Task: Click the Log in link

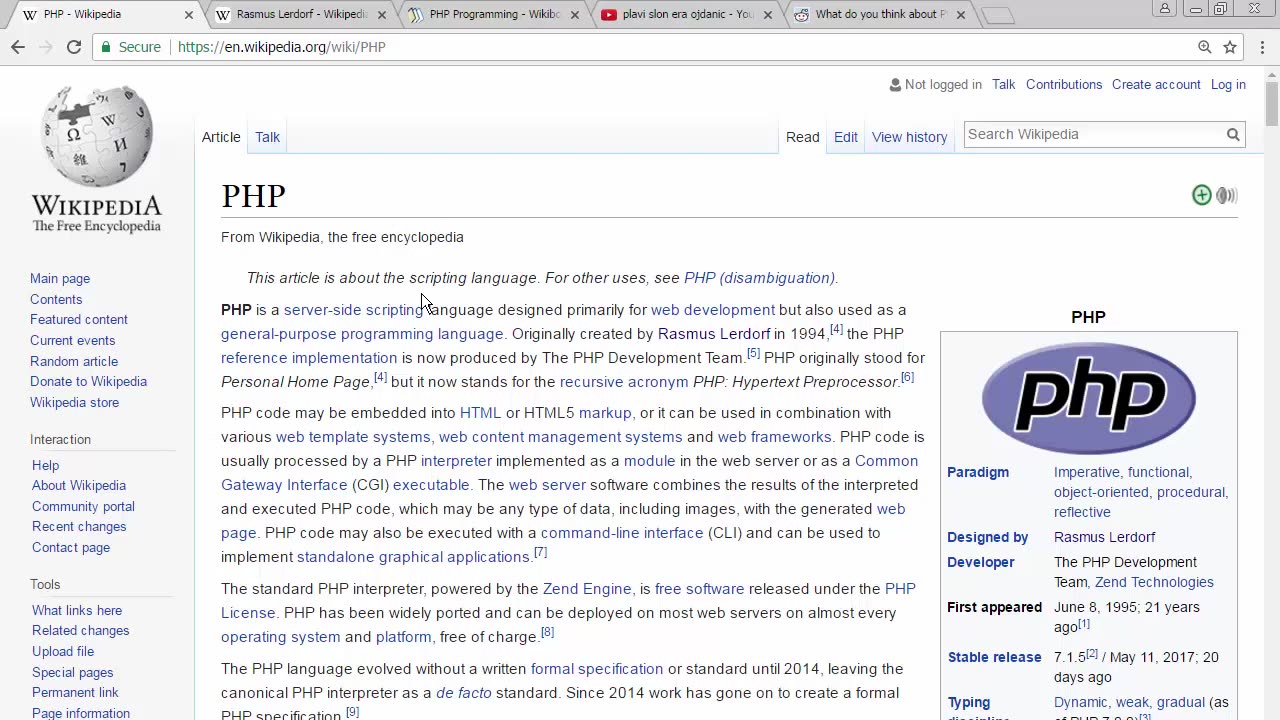Action: (x=1228, y=85)
